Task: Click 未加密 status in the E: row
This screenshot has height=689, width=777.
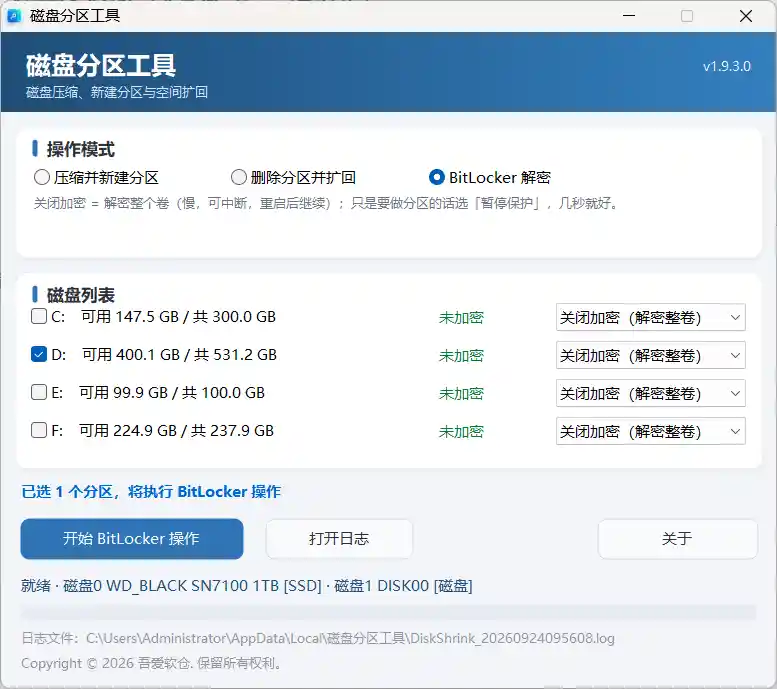Action: 461,394
